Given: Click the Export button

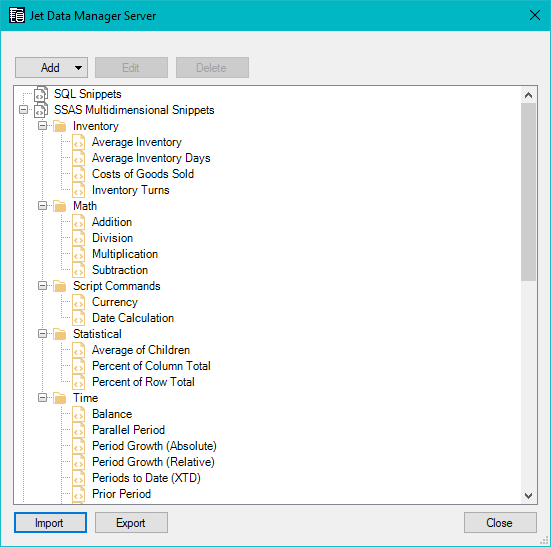Looking at the screenshot, I should pyautogui.click(x=131, y=523).
